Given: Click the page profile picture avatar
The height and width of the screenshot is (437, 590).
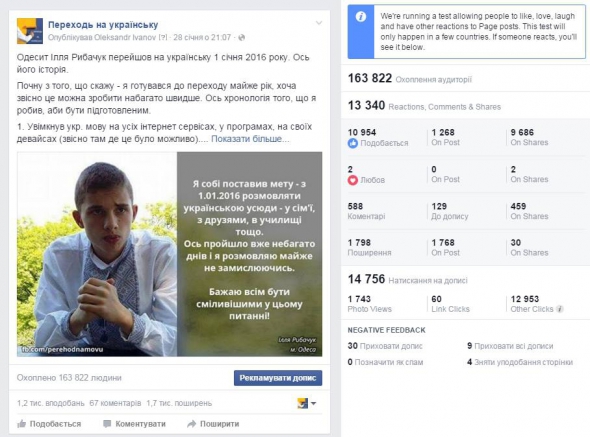Looking at the screenshot, I should [x=30, y=31].
